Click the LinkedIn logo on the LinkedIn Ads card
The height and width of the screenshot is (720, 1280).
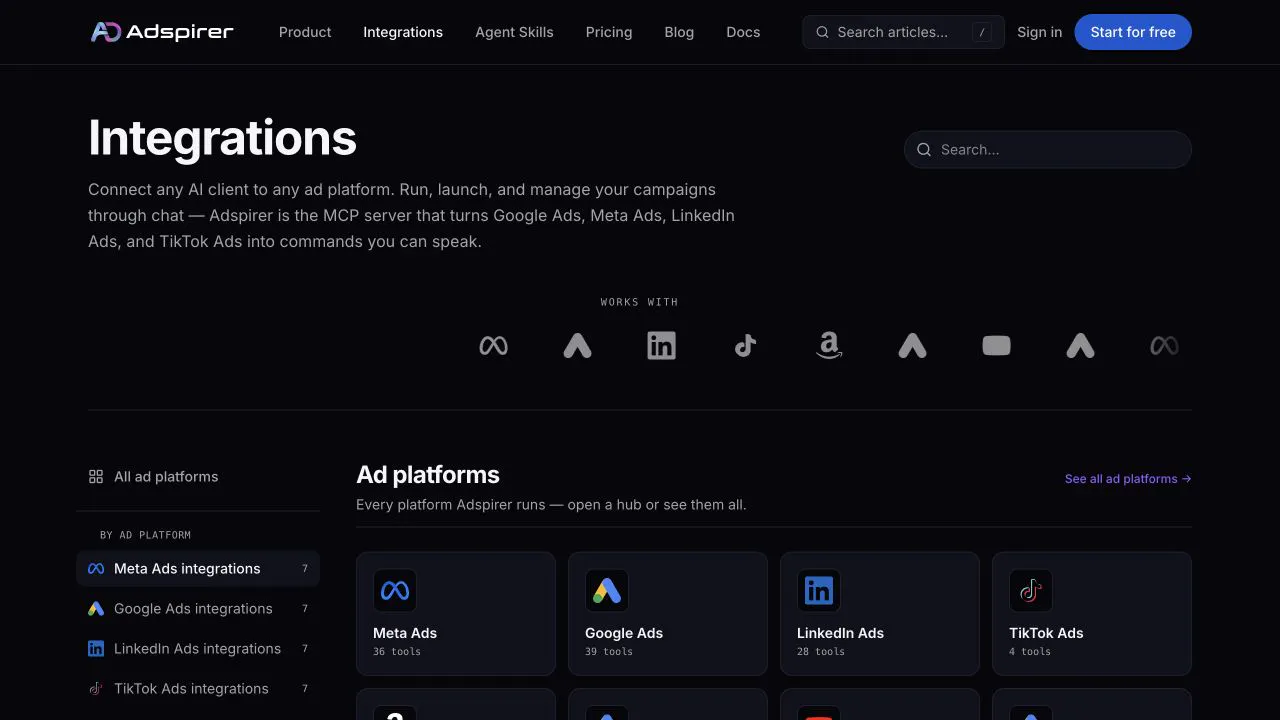coord(819,591)
